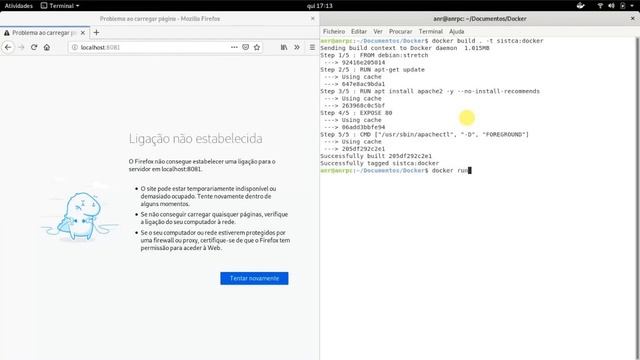Close the 'Problema ao carregar' tab
Viewport: 640px width, 360px height.
tap(83, 33)
